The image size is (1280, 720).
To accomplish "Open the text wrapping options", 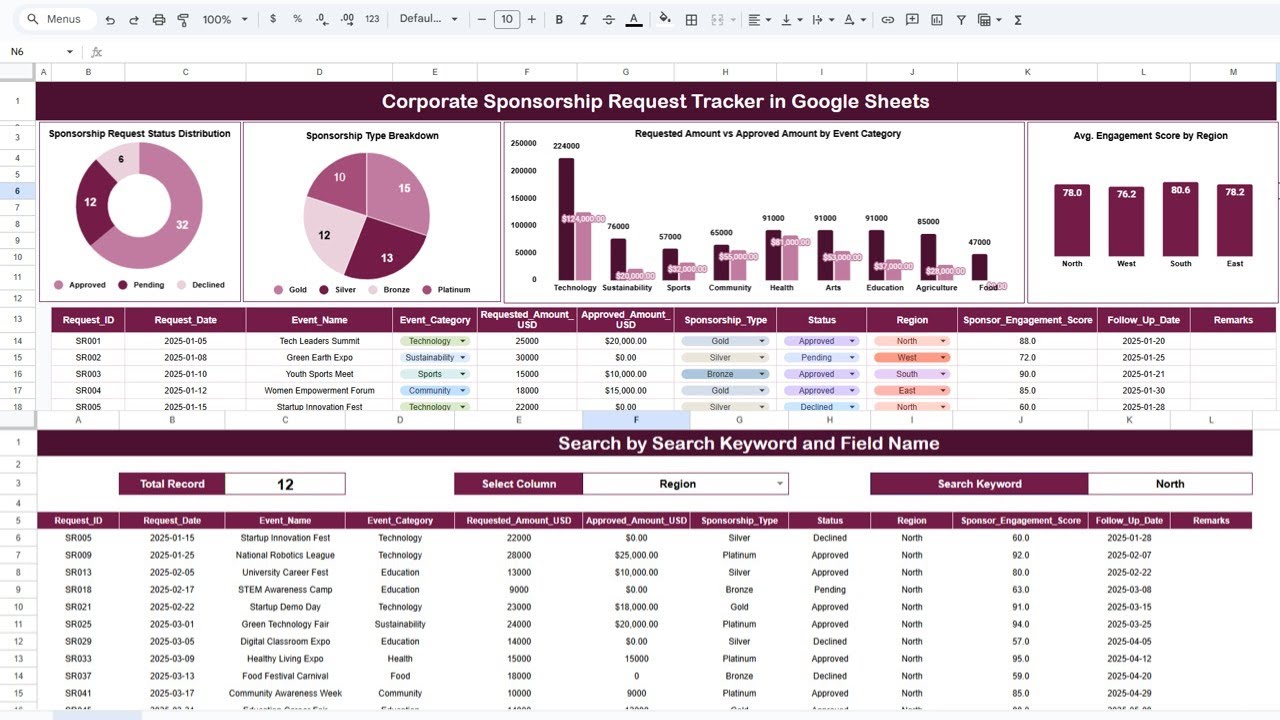I will click(x=821, y=20).
